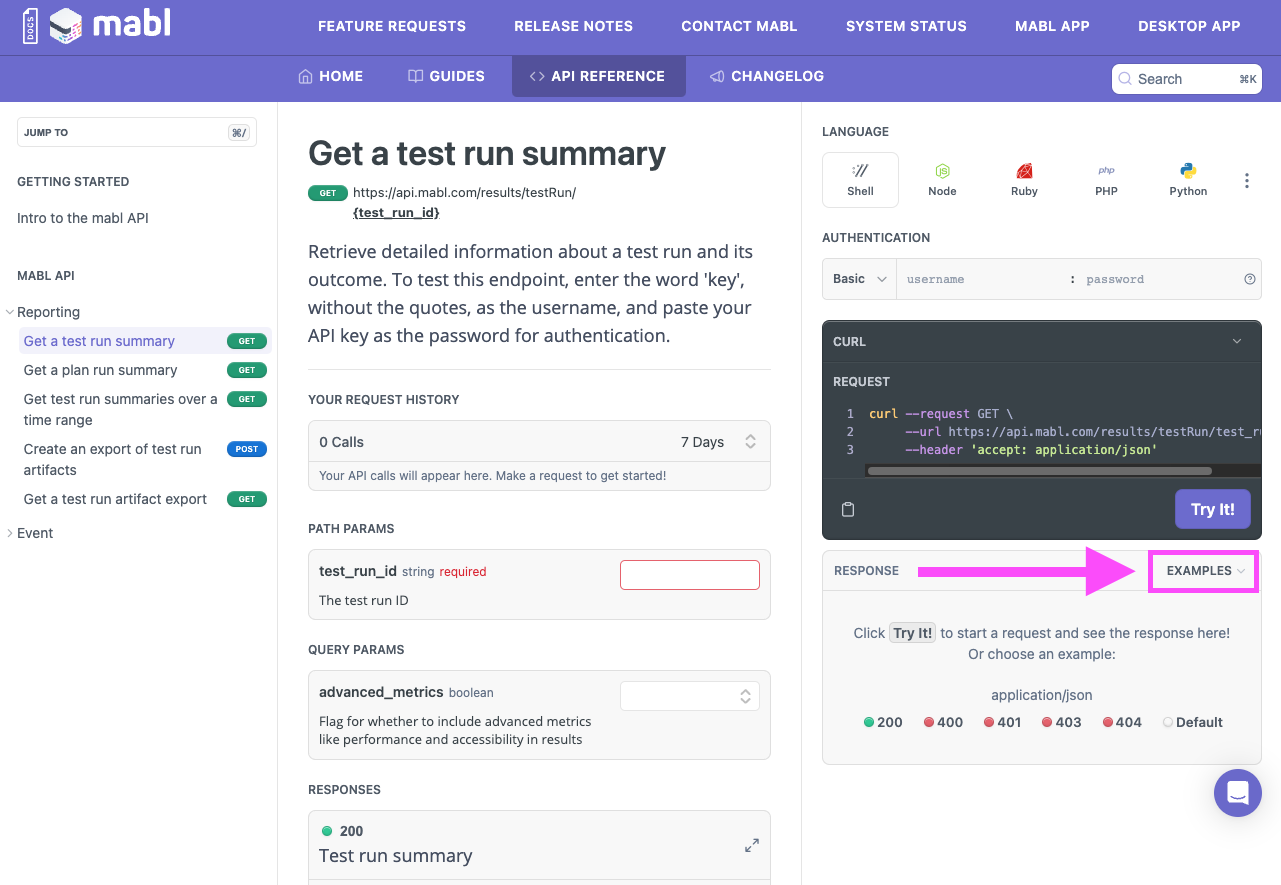Click the test_run_id input field
The width and height of the screenshot is (1281, 885).
click(690, 575)
